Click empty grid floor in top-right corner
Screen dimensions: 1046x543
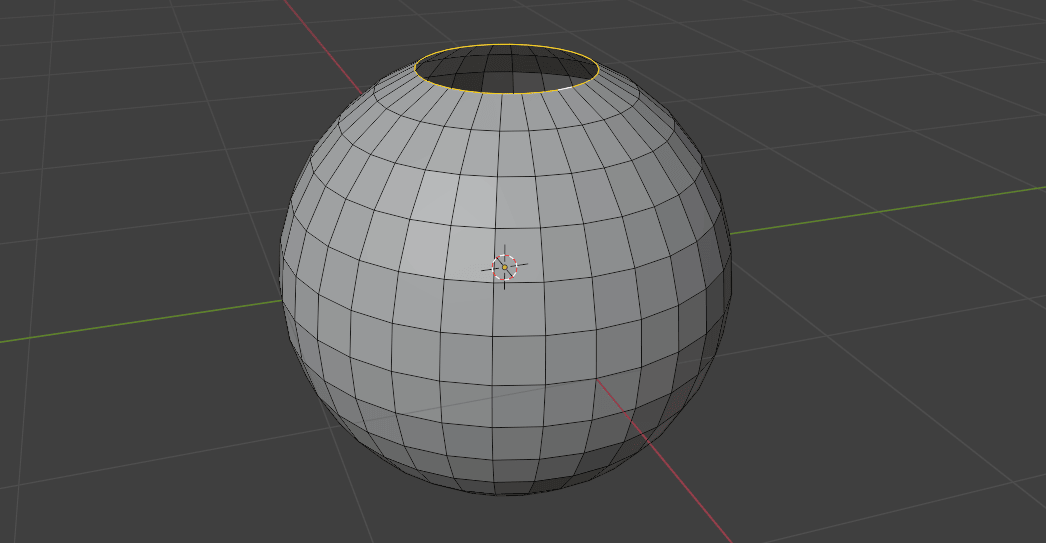tap(960, 60)
